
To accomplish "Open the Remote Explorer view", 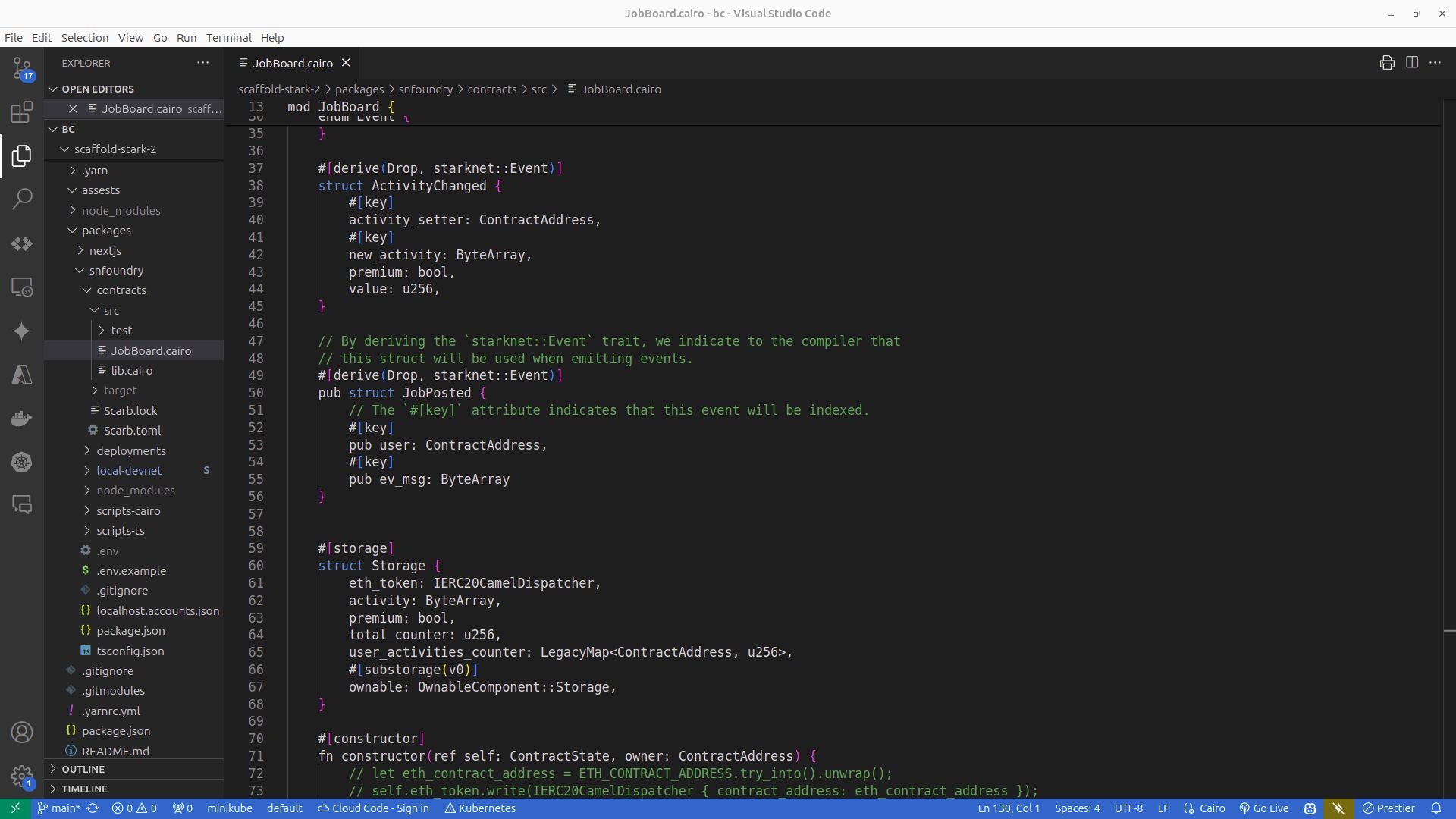I will point(22,287).
